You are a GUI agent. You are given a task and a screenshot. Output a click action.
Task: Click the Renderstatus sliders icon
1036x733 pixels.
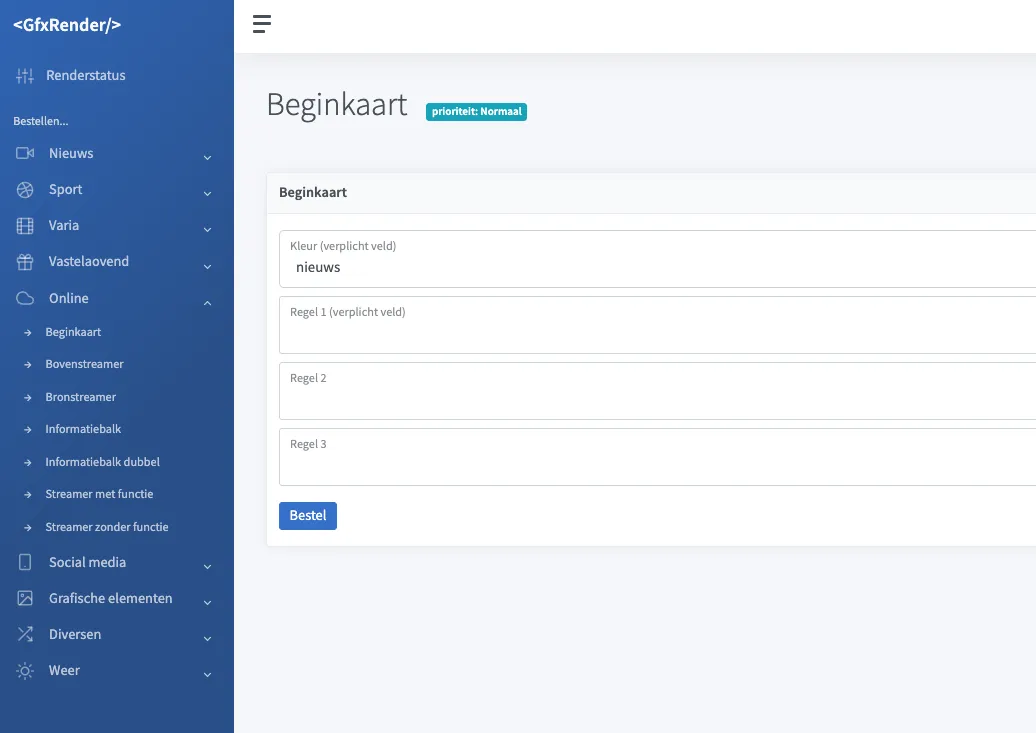point(25,75)
